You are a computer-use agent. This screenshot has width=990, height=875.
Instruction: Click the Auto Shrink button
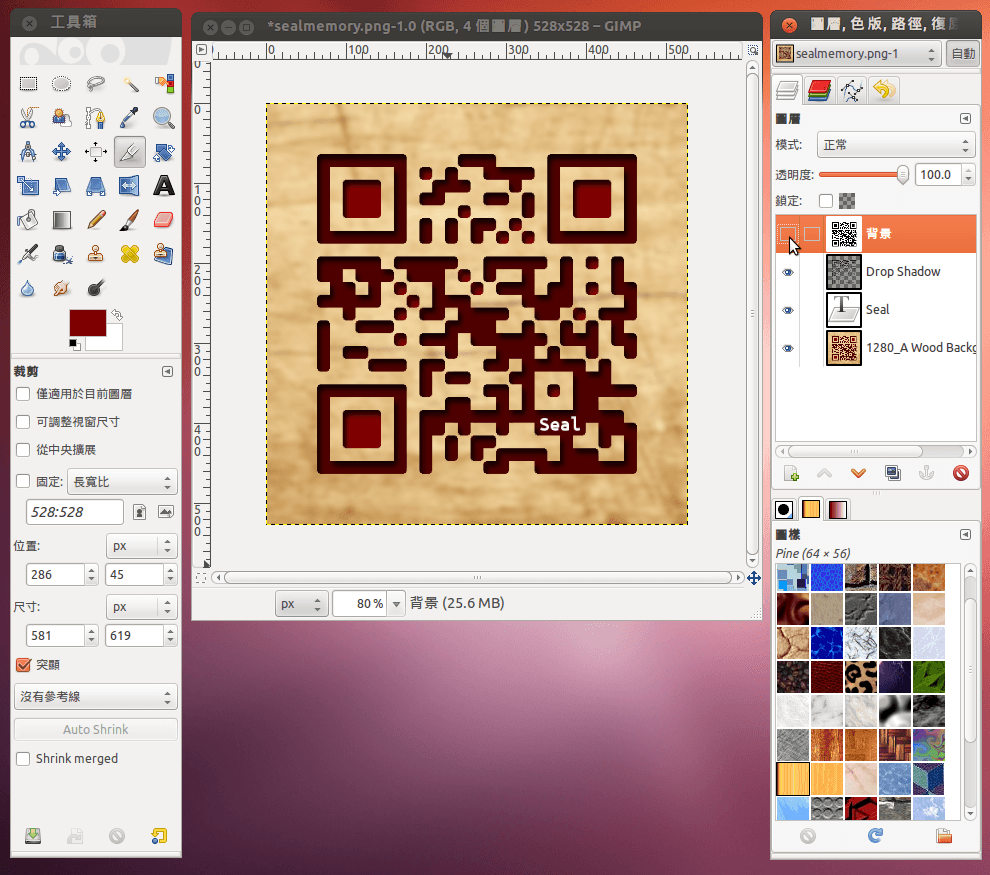(95, 729)
